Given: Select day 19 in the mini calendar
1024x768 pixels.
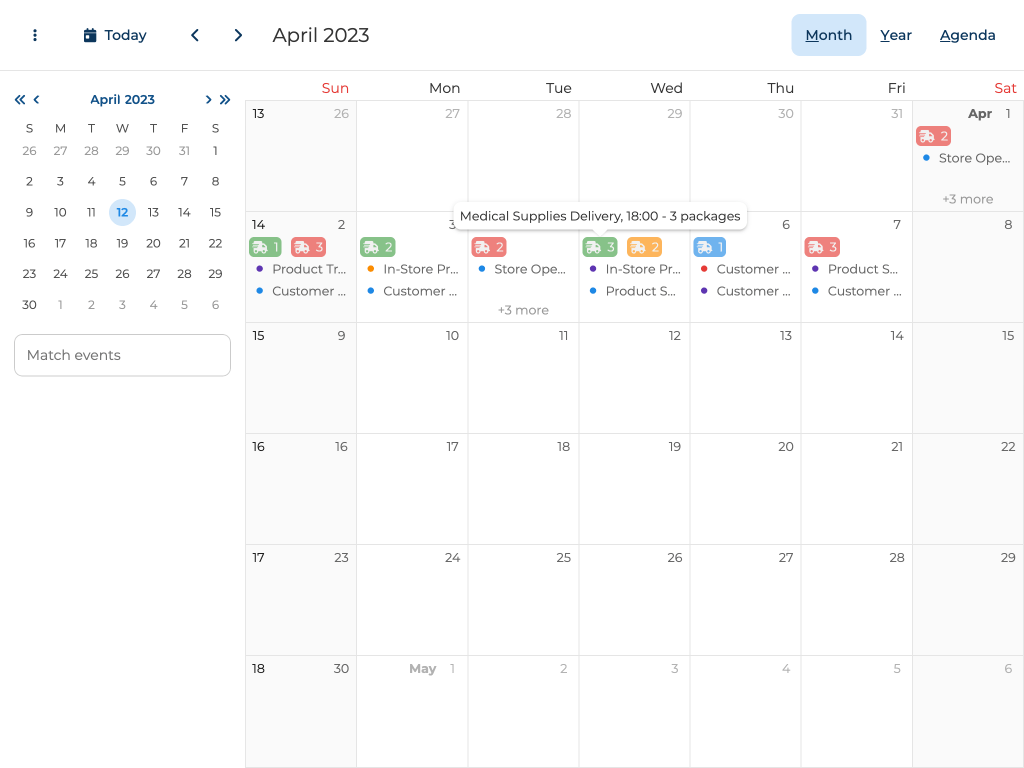Looking at the screenshot, I should pyautogui.click(x=122, y=243).
